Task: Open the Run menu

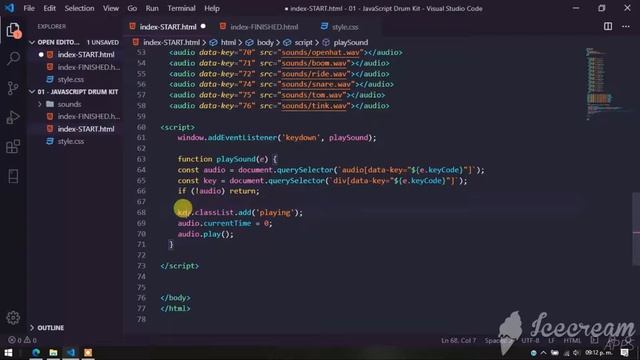Action: [152, 8]
